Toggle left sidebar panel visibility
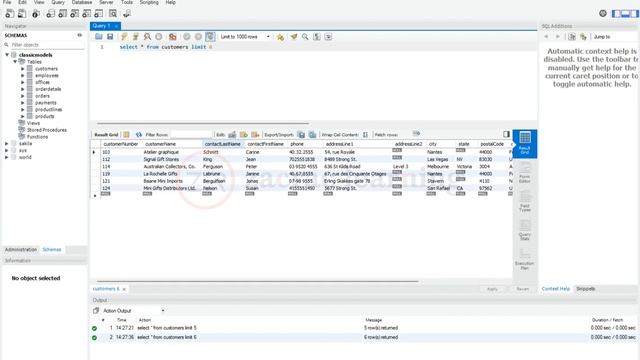This screenshot has height=360, width=640. (616, 13)
